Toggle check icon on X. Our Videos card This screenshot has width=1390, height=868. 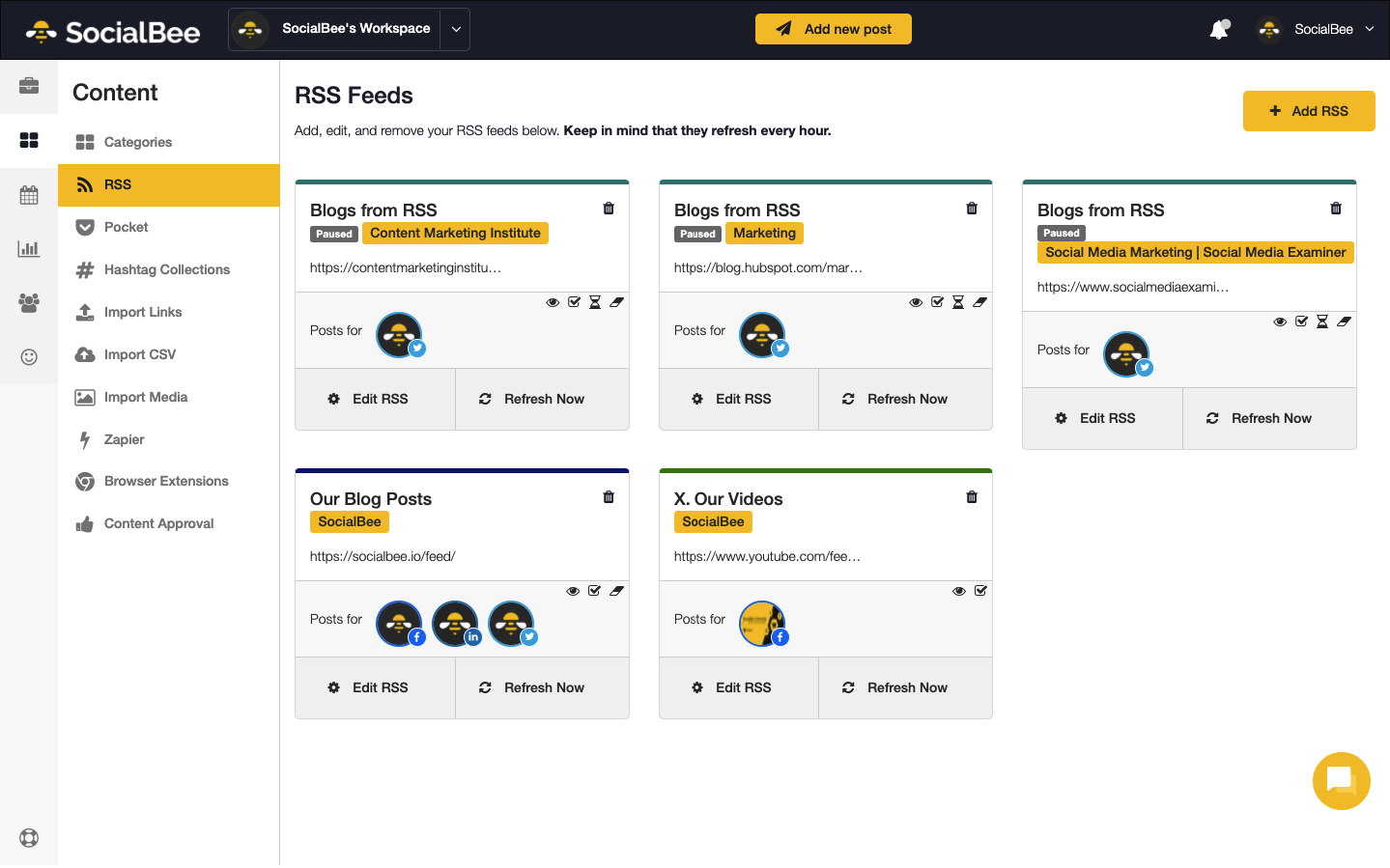(x=980, y=591)
